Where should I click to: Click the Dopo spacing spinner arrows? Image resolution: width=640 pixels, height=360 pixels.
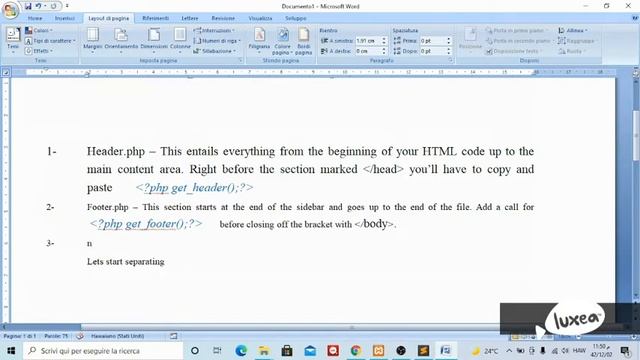coord(449,51)
